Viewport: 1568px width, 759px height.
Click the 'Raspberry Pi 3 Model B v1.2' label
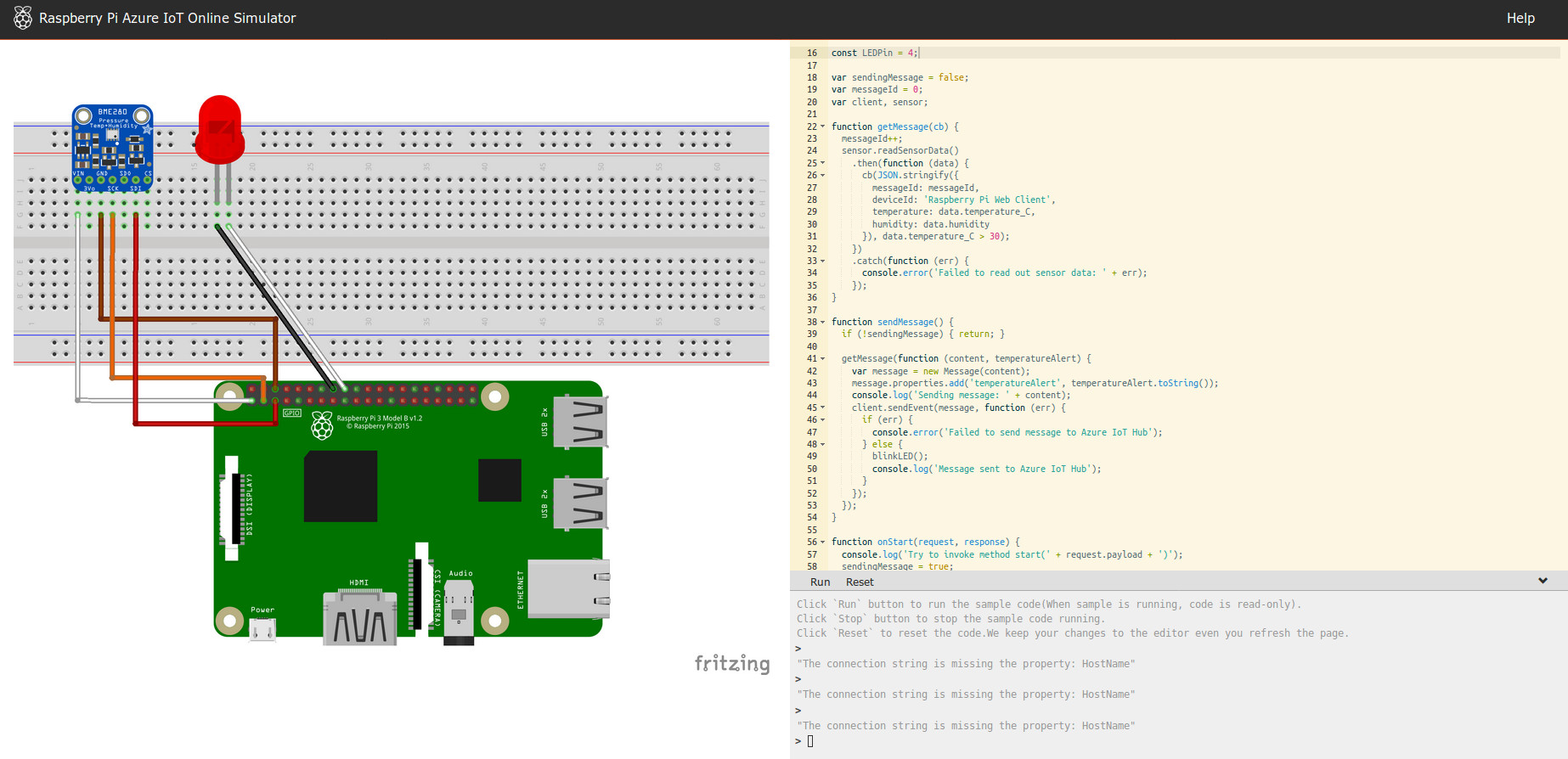coord(379,419)
